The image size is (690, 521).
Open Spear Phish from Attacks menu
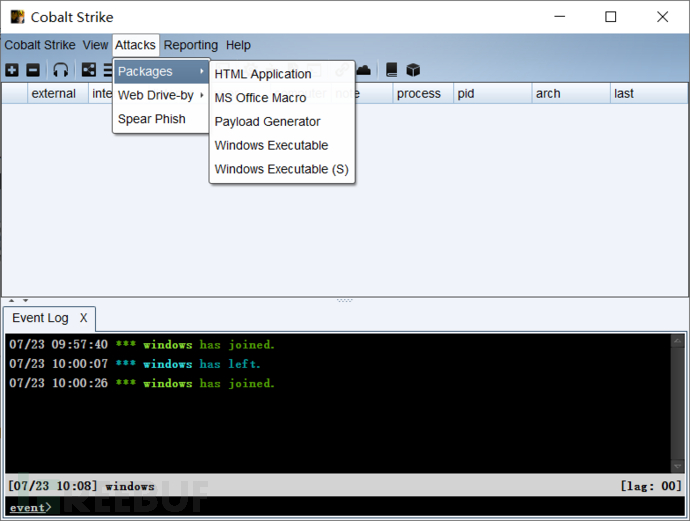[x=149, y=118]
